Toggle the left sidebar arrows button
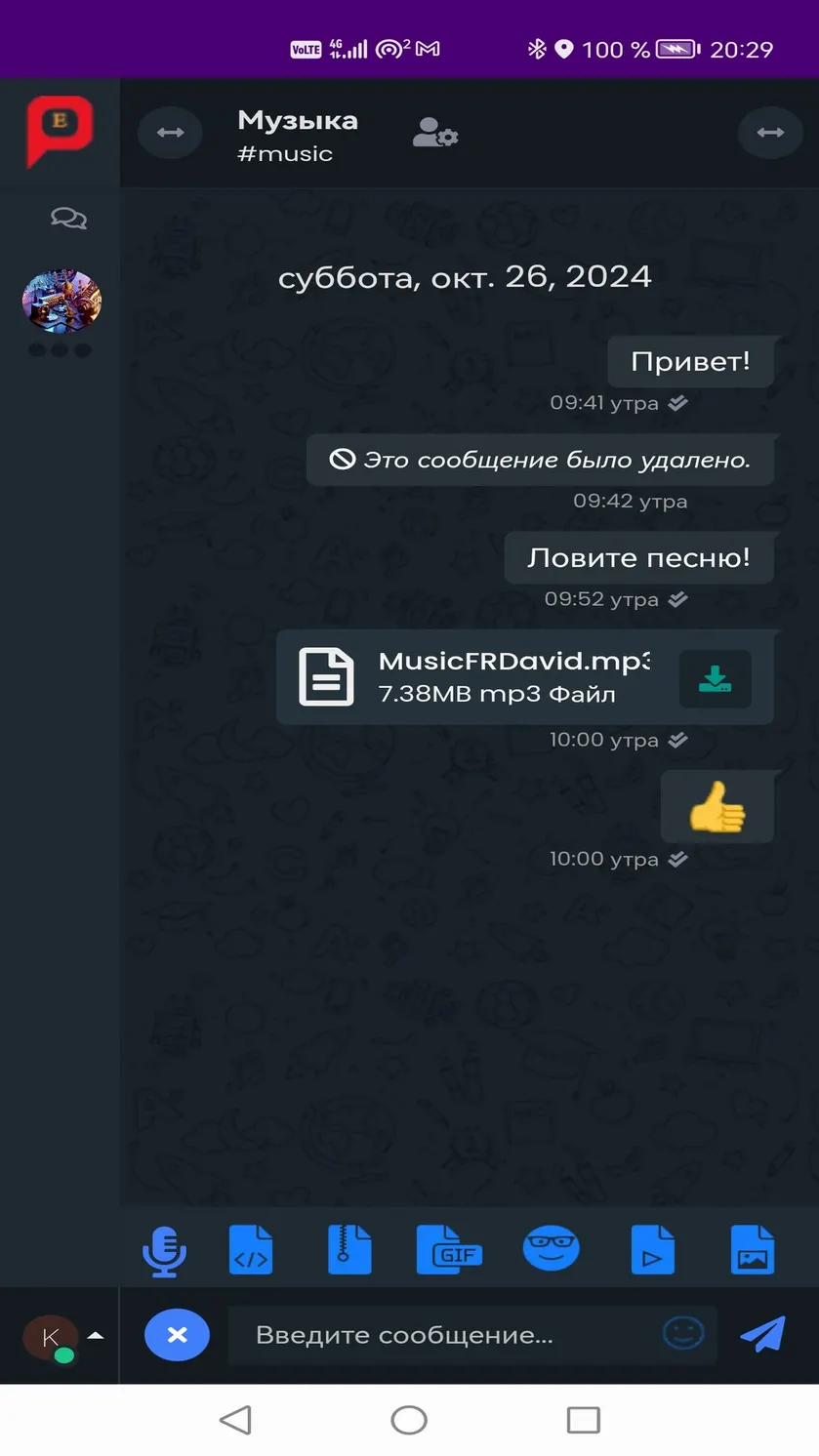The height and width of the screenshot is (1456, 819). point(170,133)
